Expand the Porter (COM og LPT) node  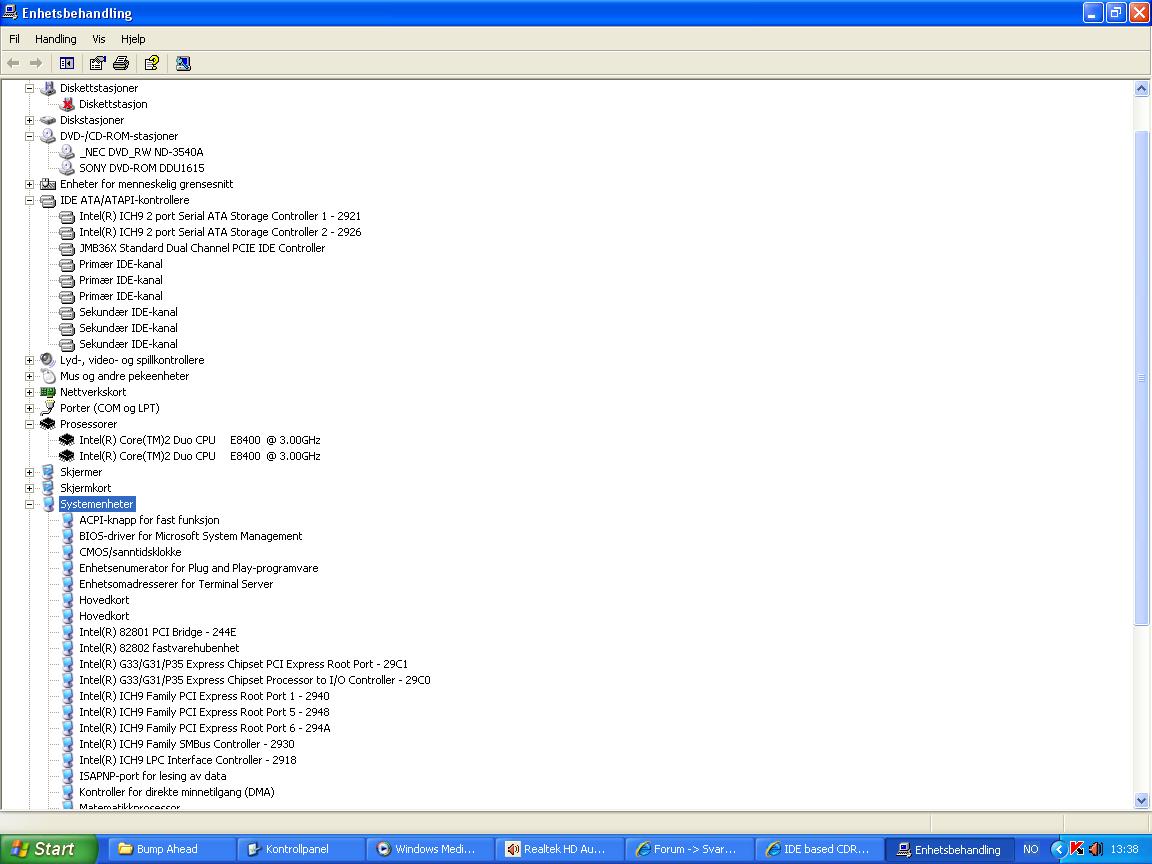coord(29,408)
